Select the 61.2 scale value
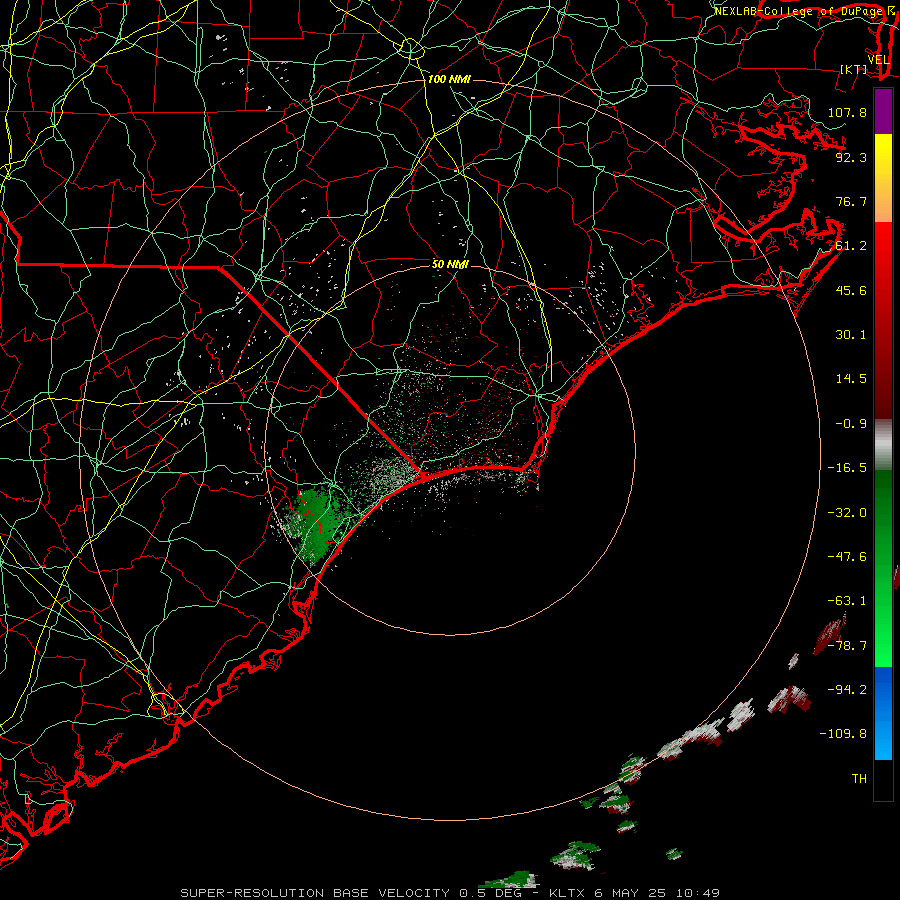The height and width of the screenshot is (900, 900). coord(851,246)
